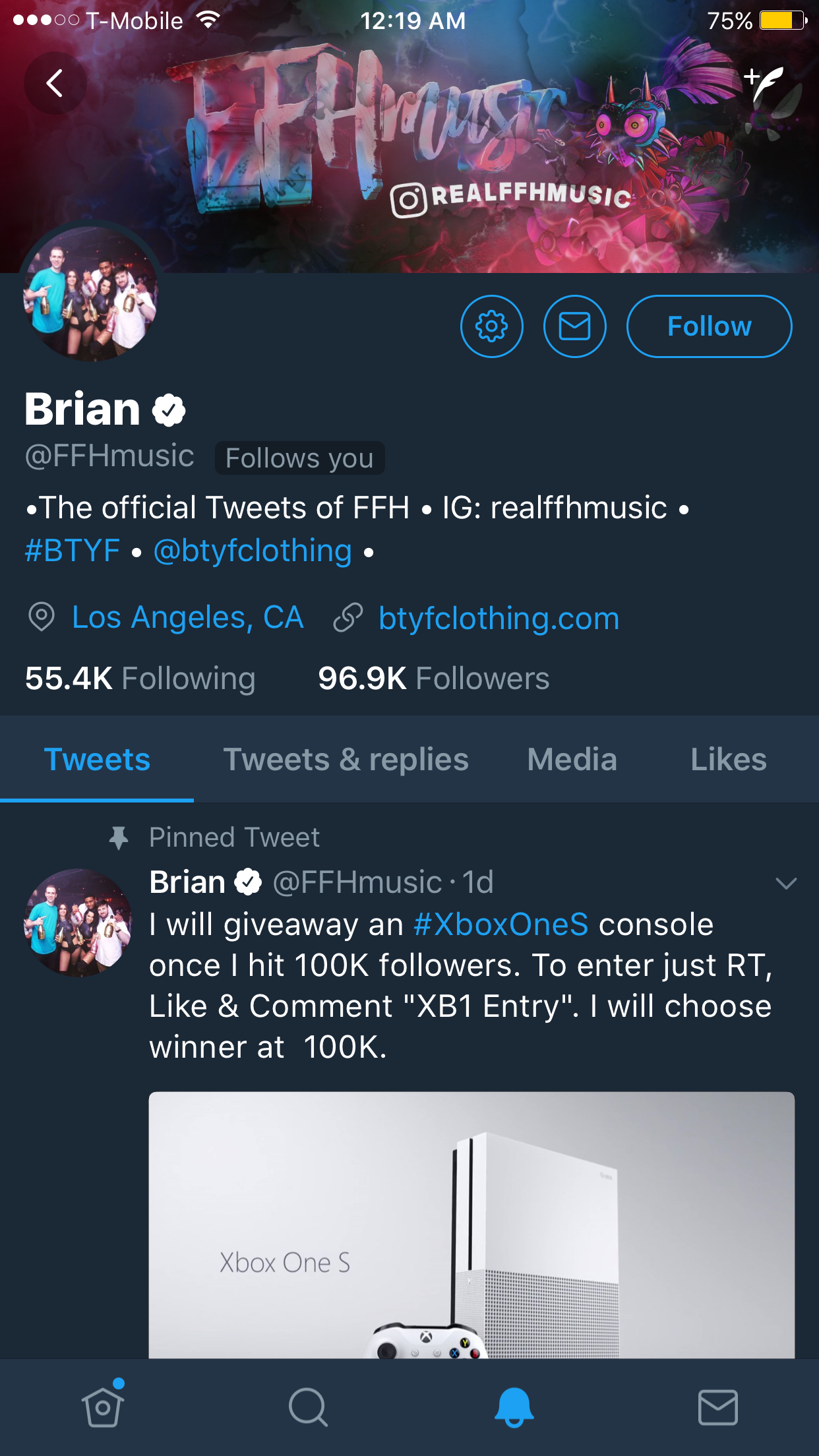Viewport: 819px width, 1456px height.
Task: Expand the pinned tweet options chevron
Action: click(x=786, y=884)
